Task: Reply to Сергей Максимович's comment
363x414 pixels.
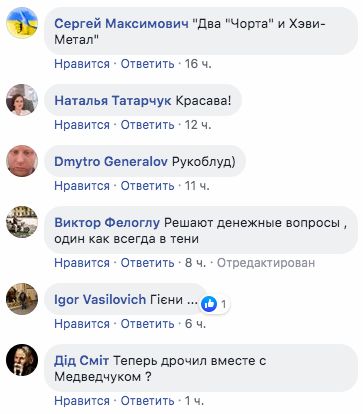Action: click(147, 64)
